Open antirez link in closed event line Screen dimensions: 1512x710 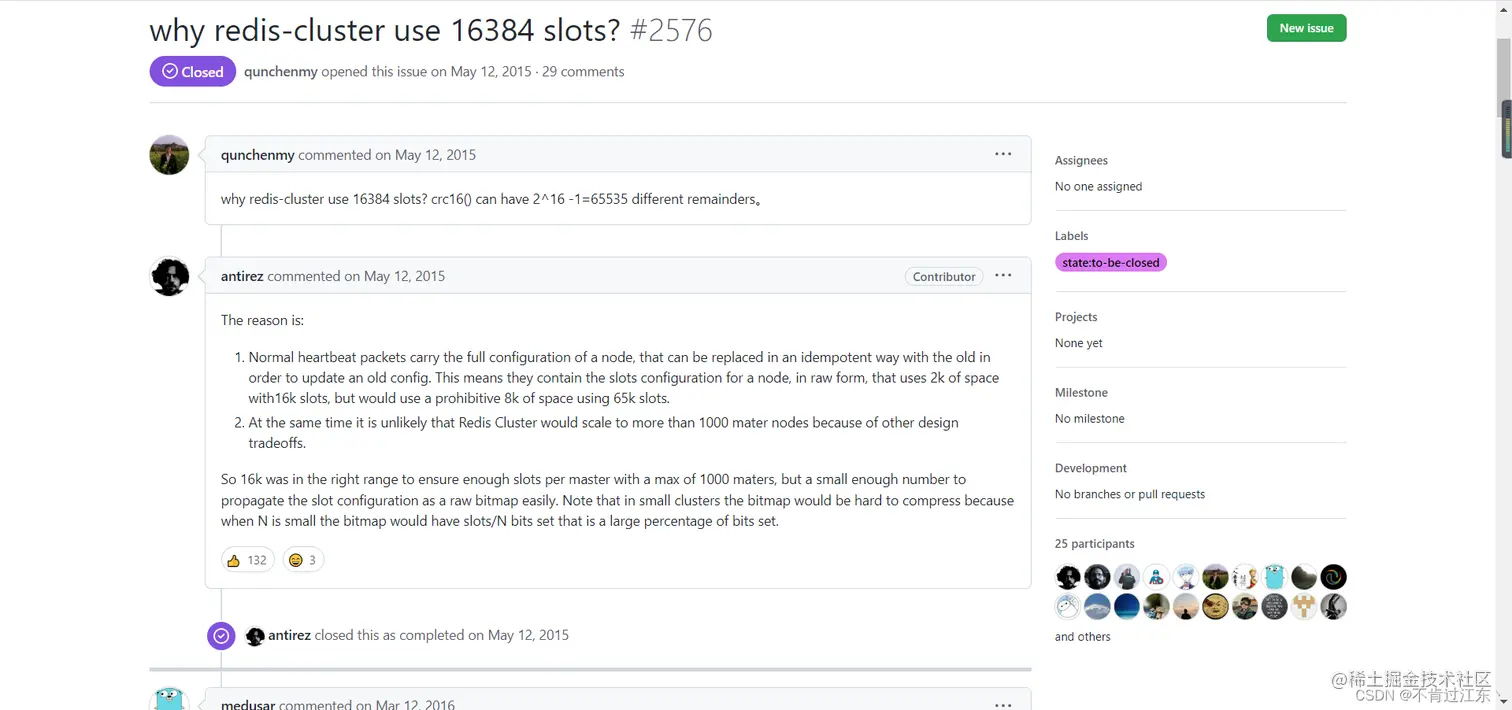point(289,635)
